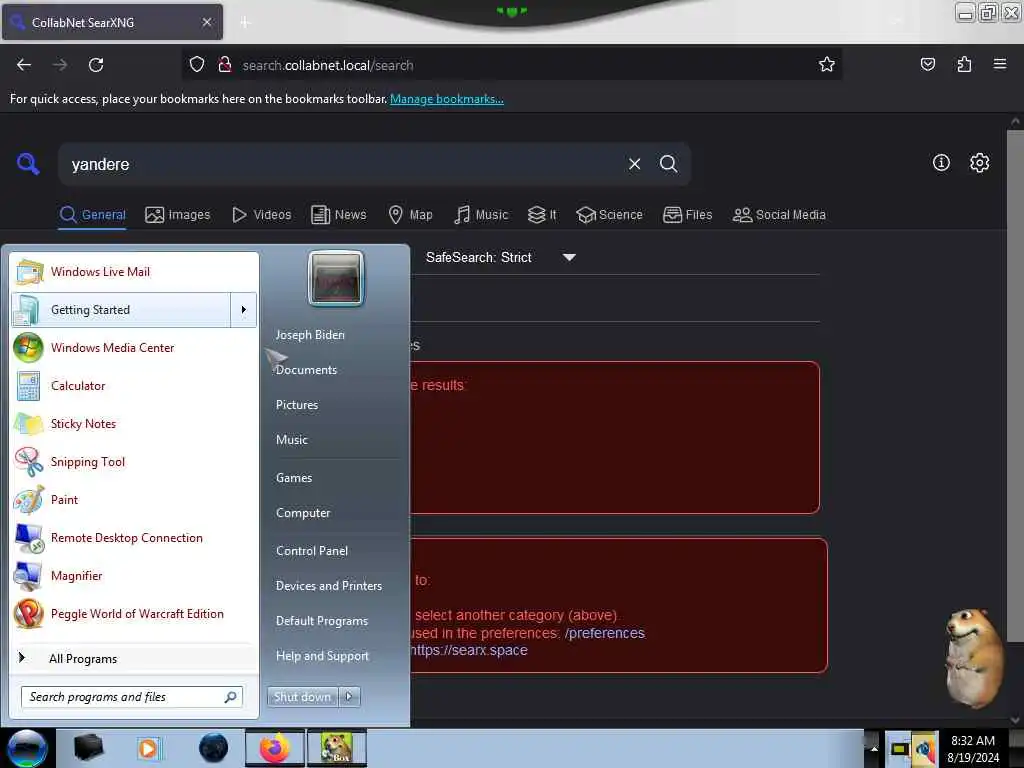
Task: Submit the search with magnifier button
Action: tap(668, 164)
